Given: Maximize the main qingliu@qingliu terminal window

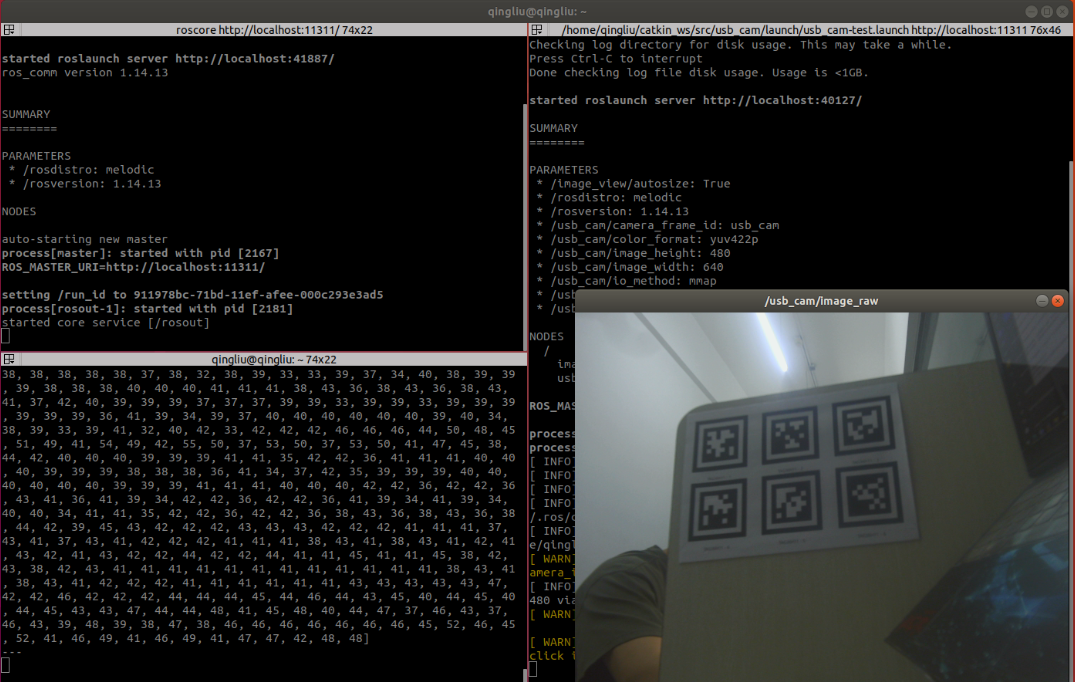Looking at the screenshot, I should coord(1047,12).
